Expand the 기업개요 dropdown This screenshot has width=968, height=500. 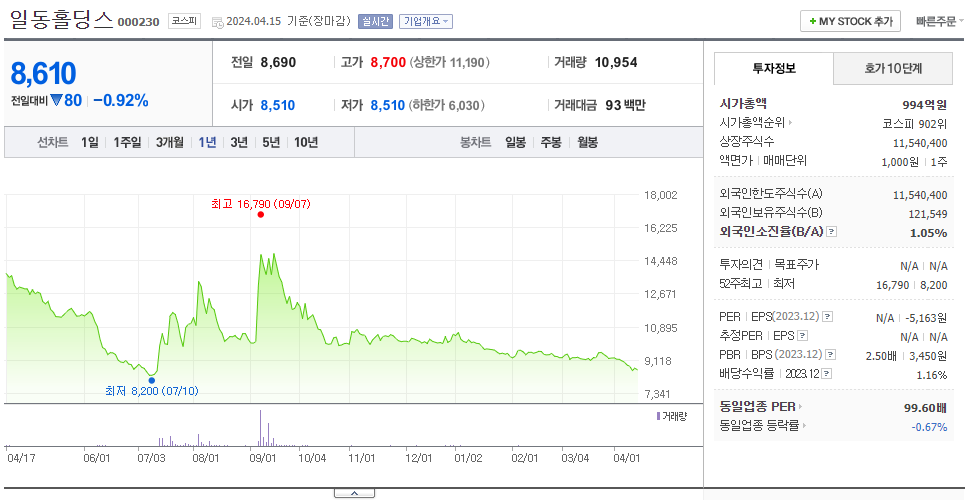[x=426, y=22]
